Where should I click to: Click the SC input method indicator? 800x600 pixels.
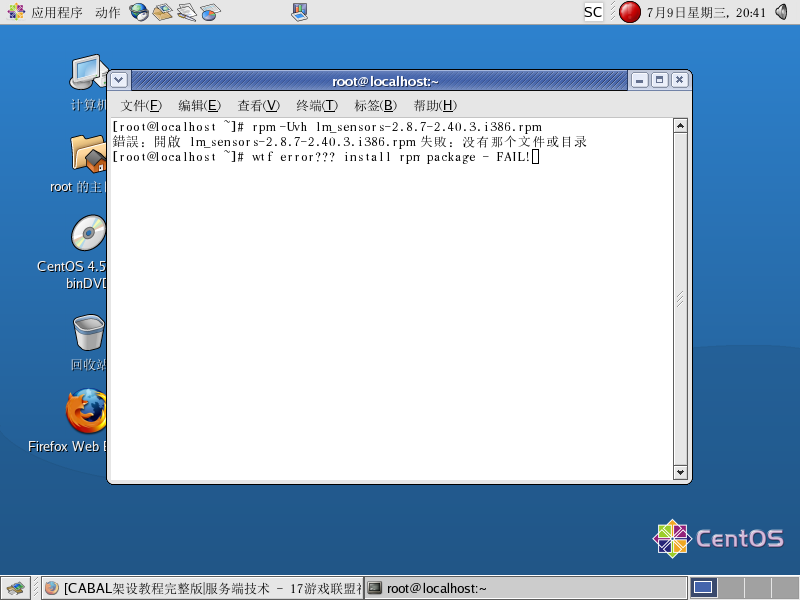(593, 12)
